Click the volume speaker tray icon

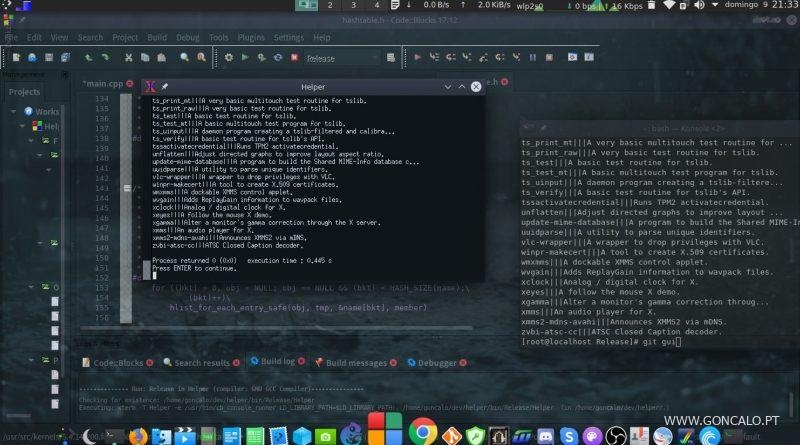coord(699,5)
